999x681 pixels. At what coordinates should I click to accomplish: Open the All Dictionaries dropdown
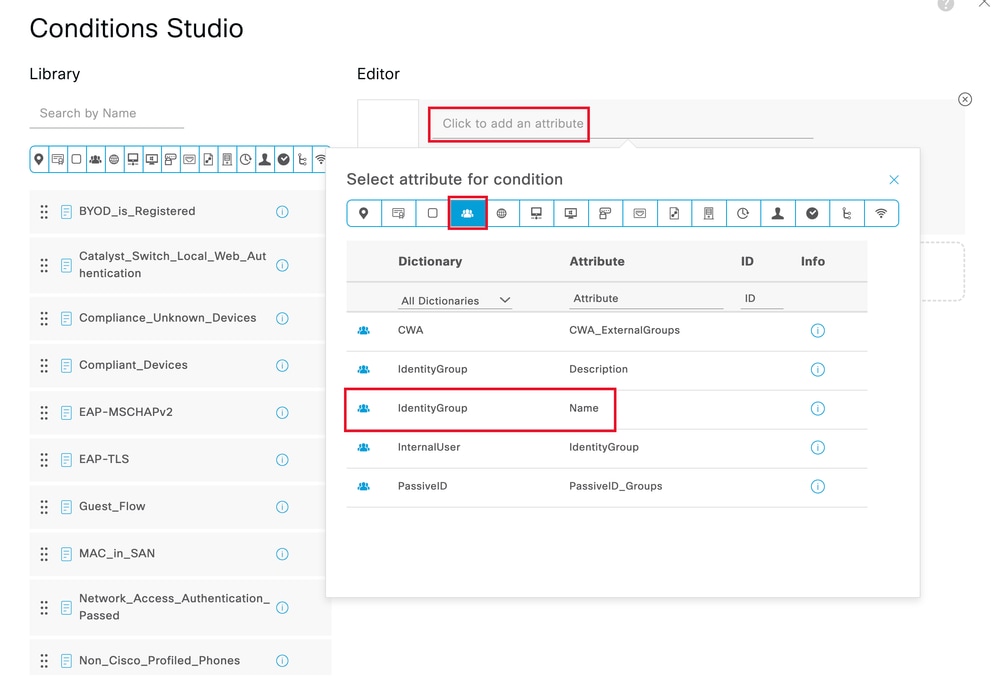456,300
